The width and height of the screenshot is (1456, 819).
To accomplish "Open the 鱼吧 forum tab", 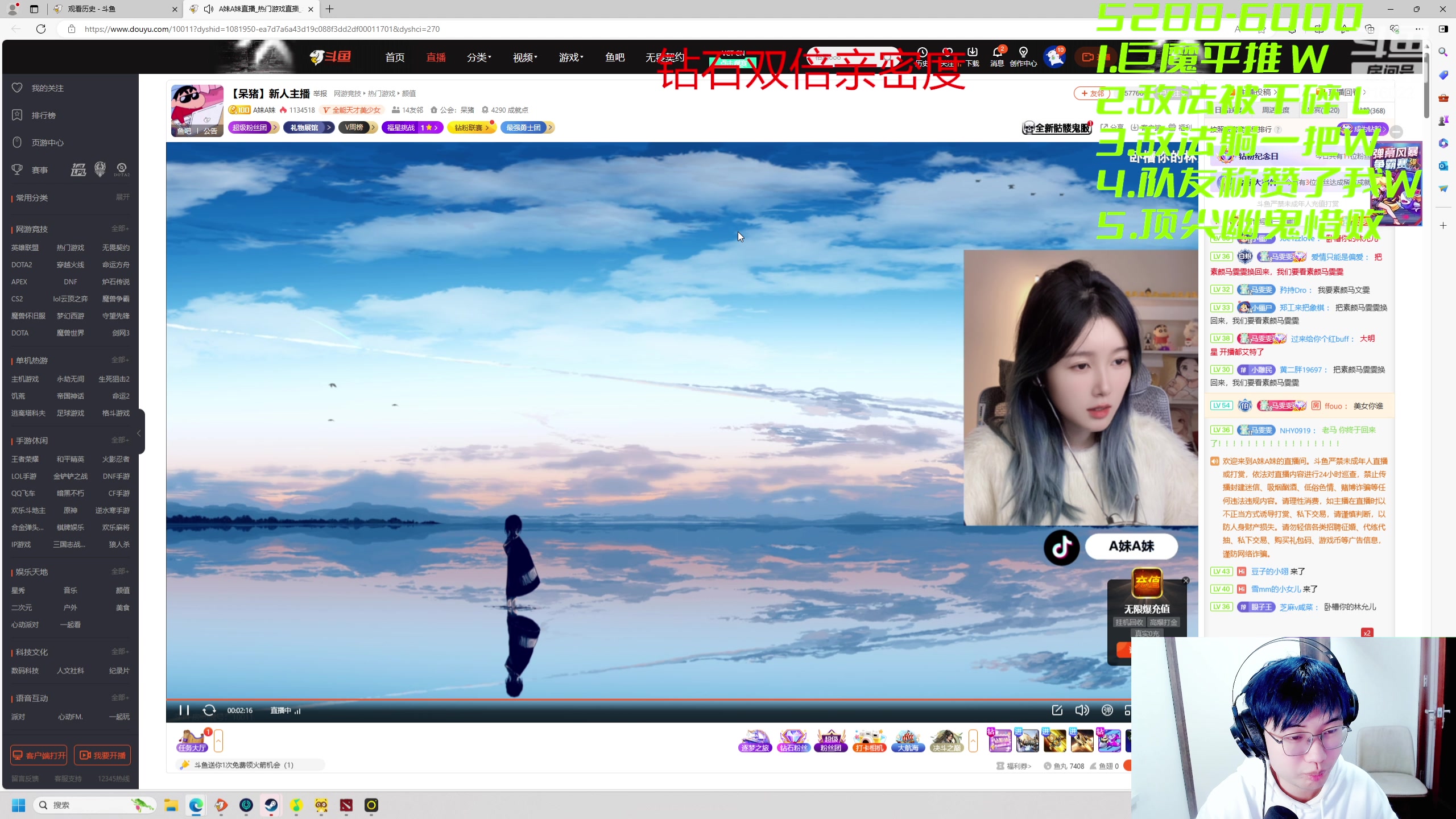I will [615, 57].
